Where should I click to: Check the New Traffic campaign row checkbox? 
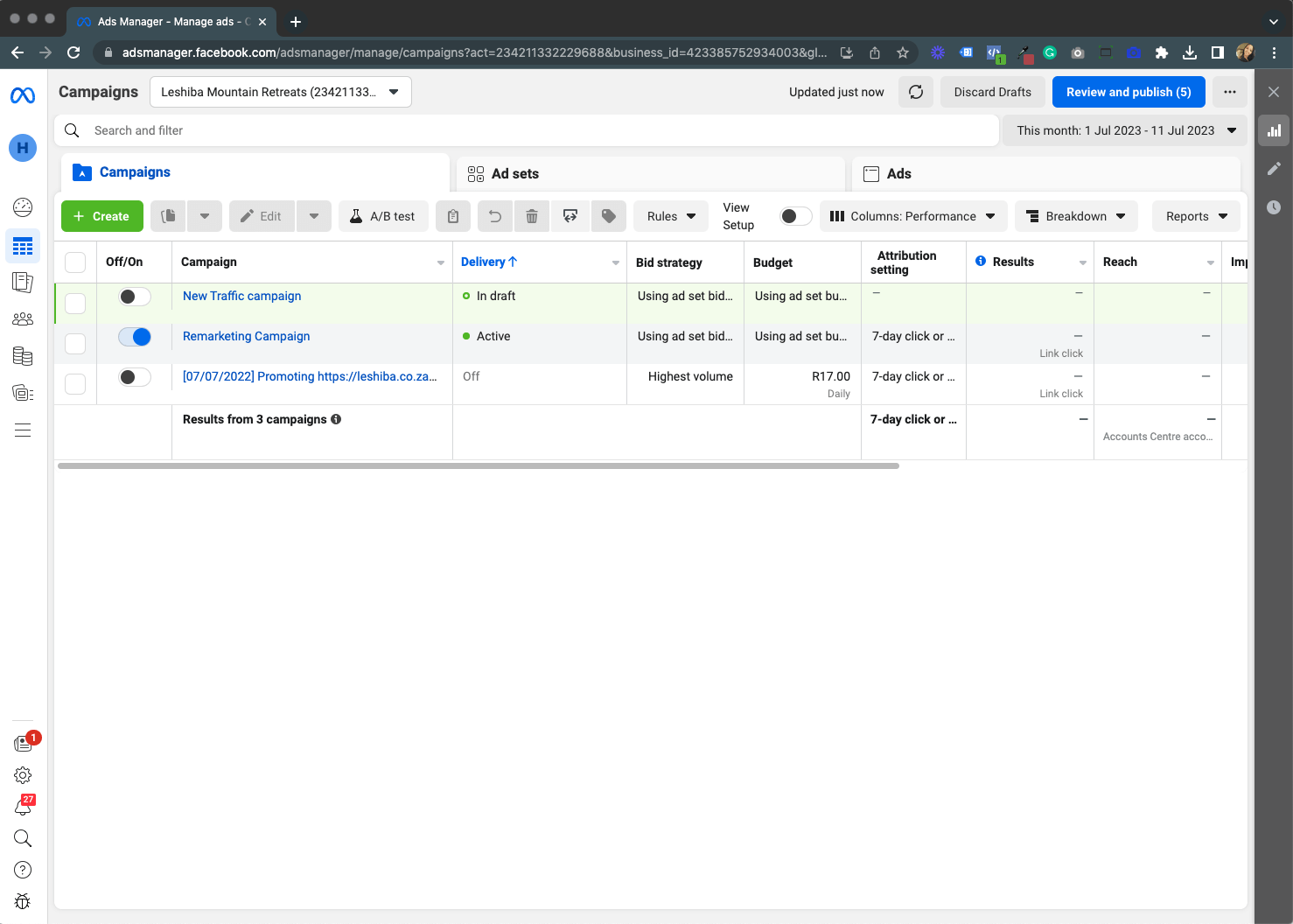pyautogui.click(x=74, y=303)
